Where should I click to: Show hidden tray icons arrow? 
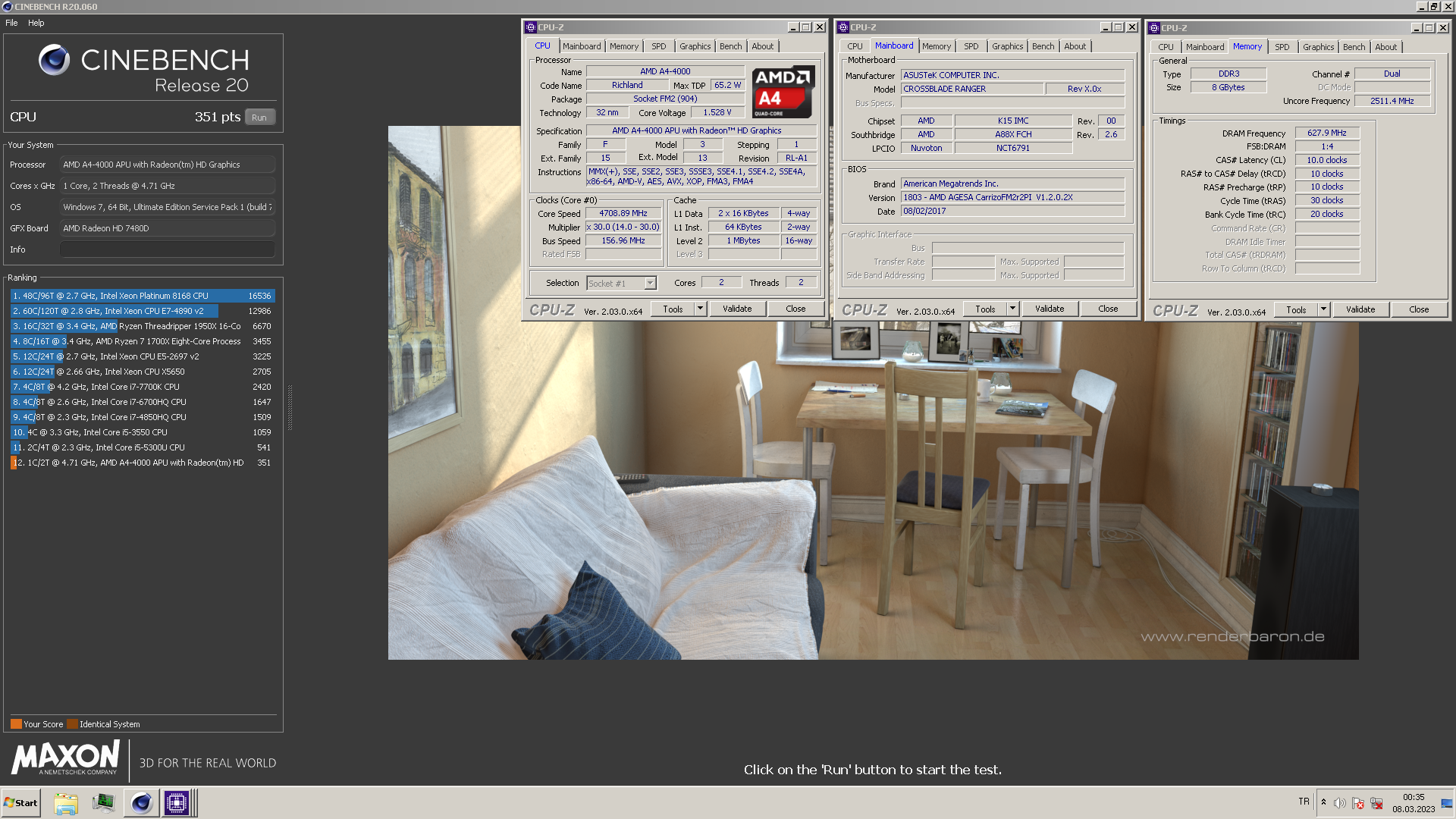[x=1323, y=802]
